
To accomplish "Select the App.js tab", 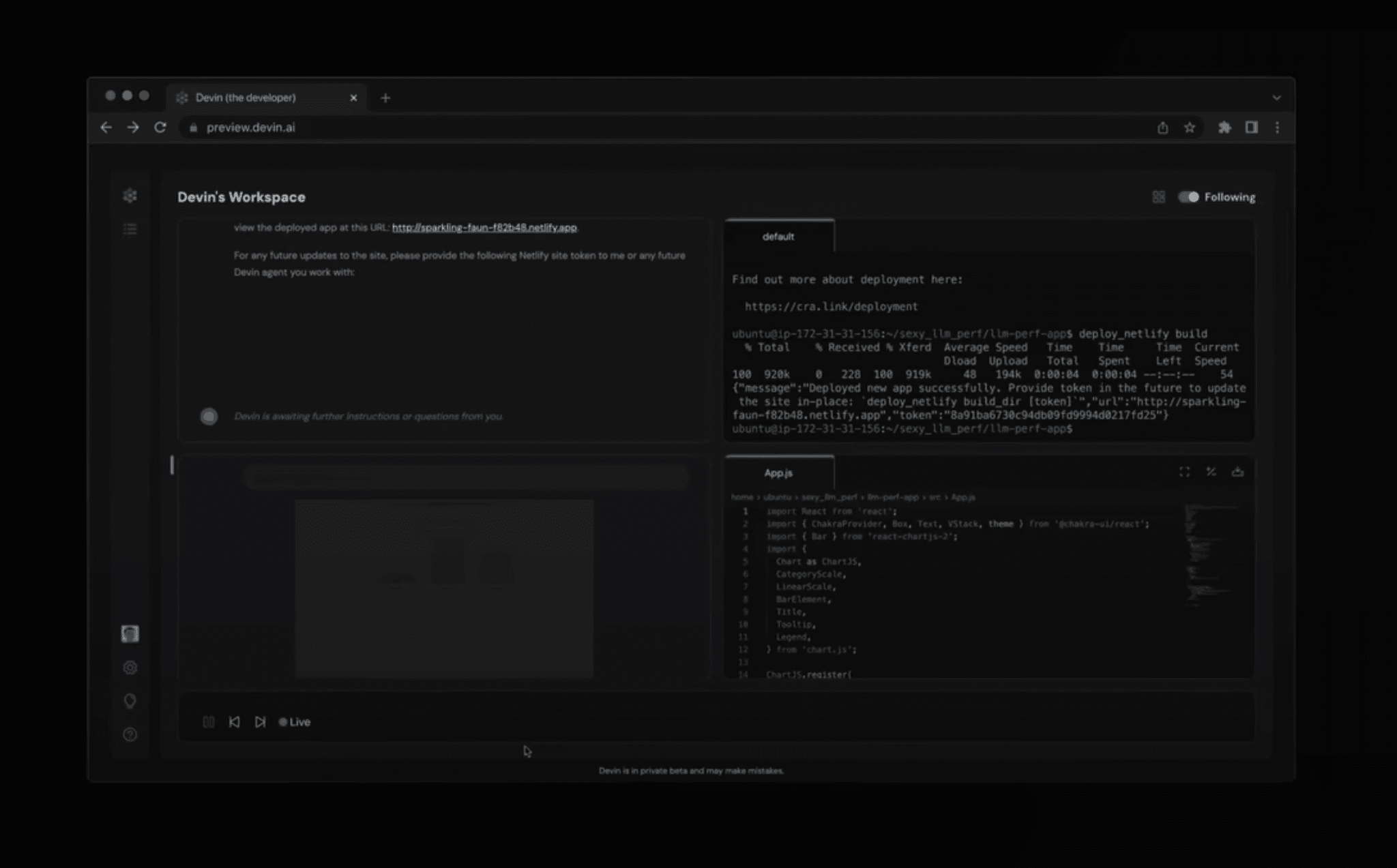I will [778, 472].
